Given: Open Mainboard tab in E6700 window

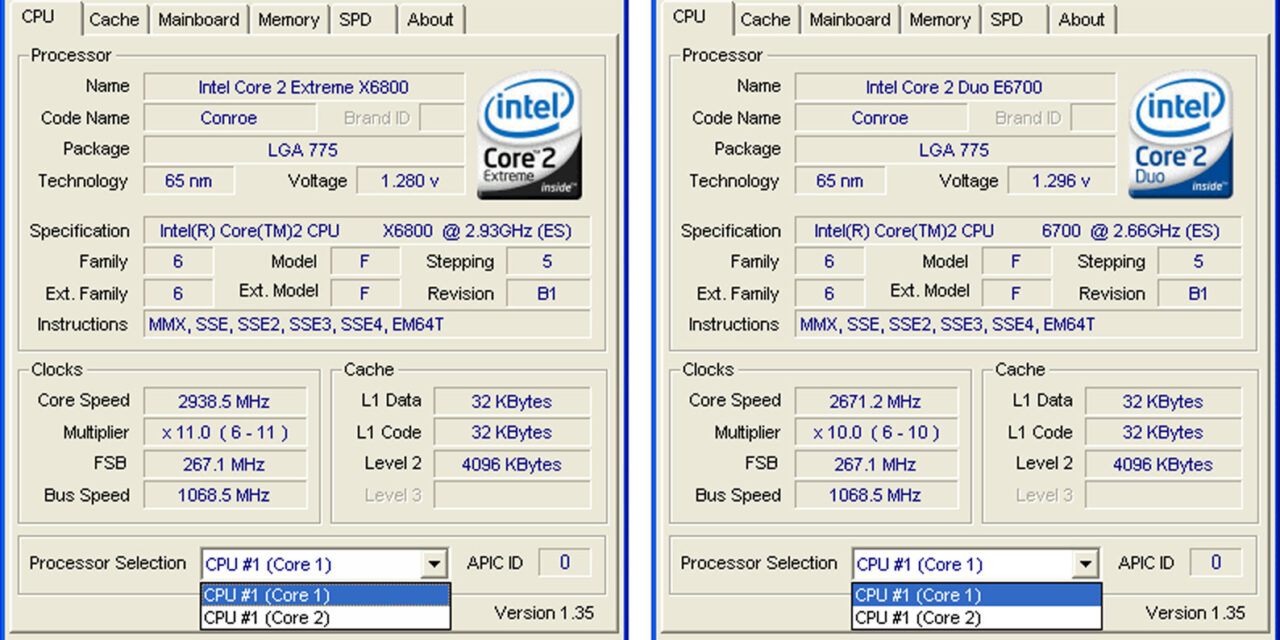Looking at the screenshot, I should point(850,19).
